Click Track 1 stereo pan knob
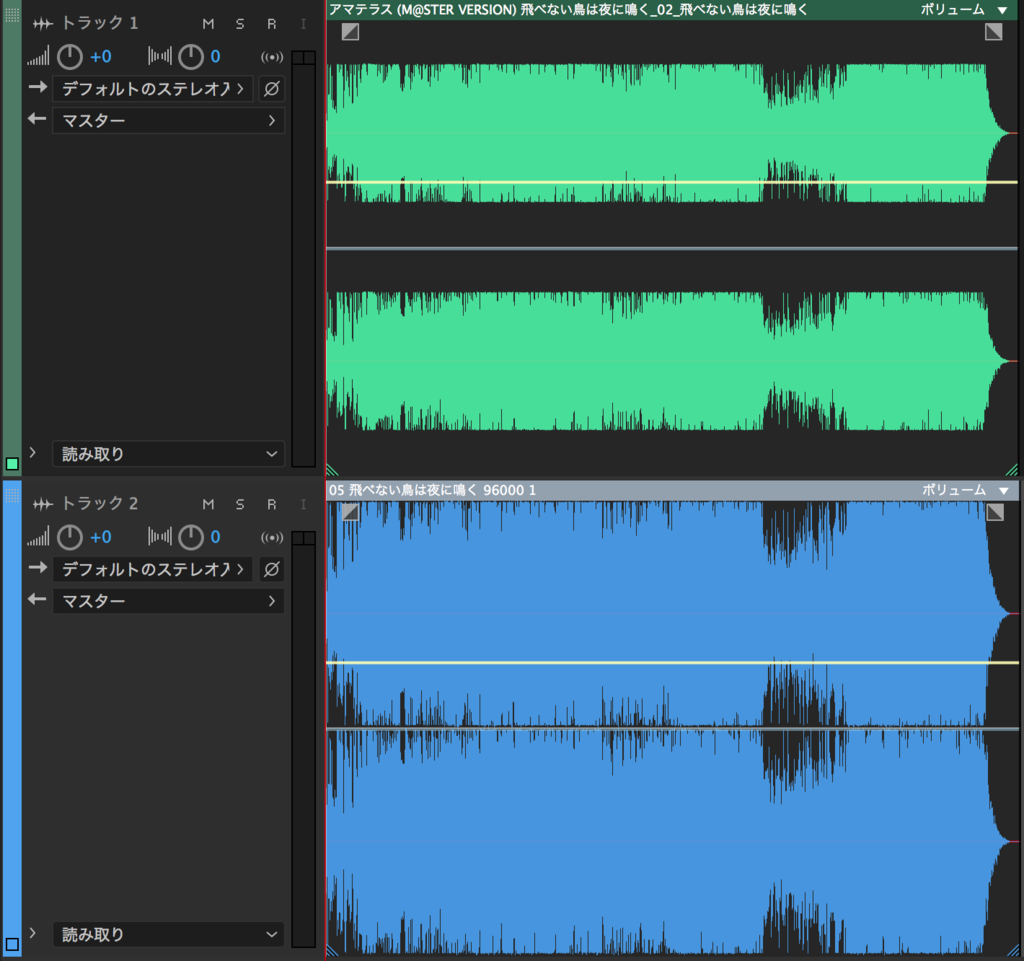1024x961 pixels. pyautogui.click(x=191, y=57)
